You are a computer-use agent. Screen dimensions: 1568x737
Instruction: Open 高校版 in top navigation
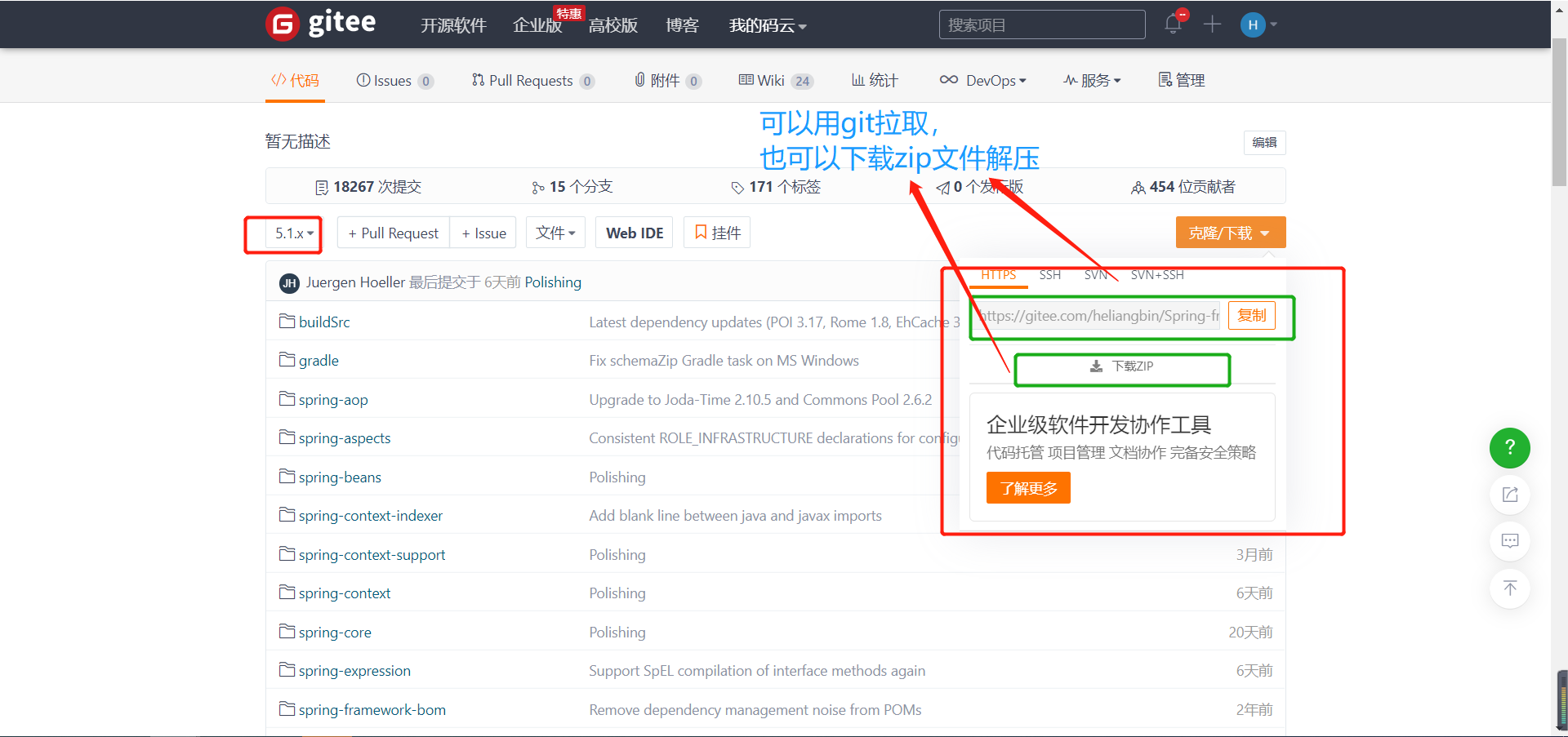[613, 25]
